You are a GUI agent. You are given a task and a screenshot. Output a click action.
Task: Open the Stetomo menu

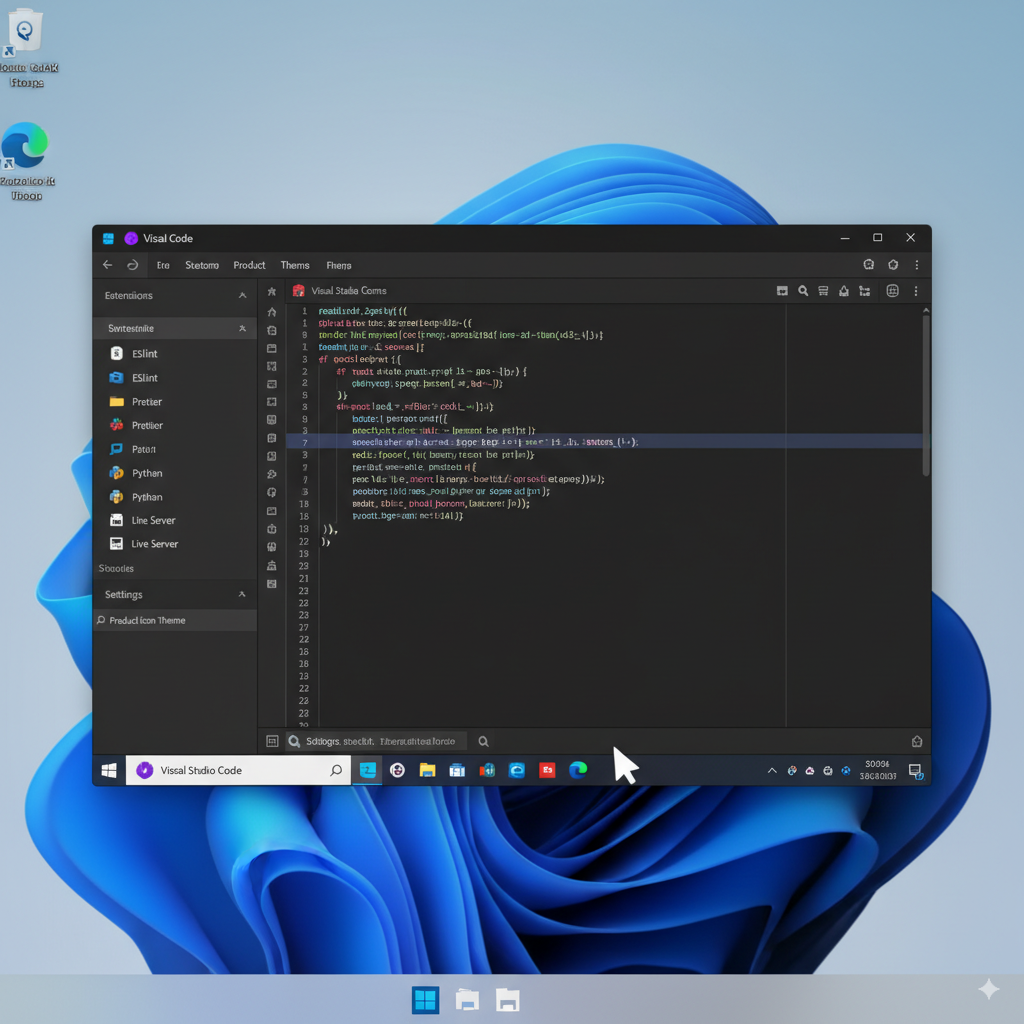pyautogui.click(x=202, y=265)
